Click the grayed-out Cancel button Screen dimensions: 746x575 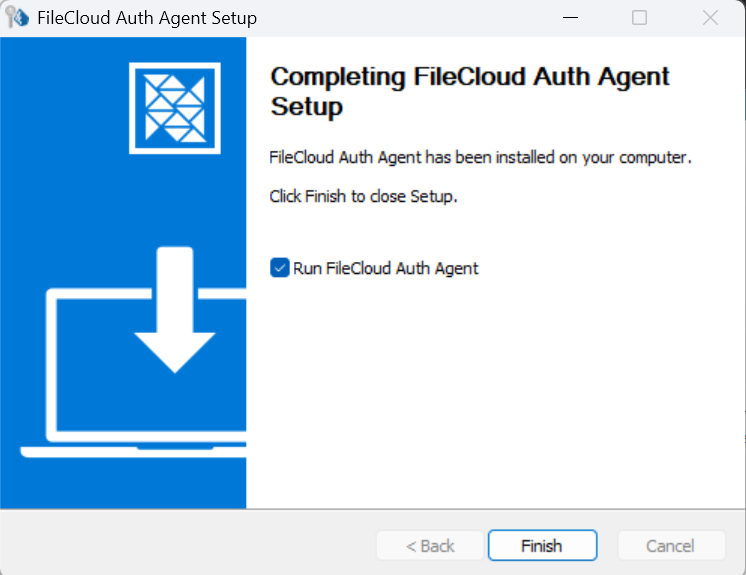tap(670, 546)
